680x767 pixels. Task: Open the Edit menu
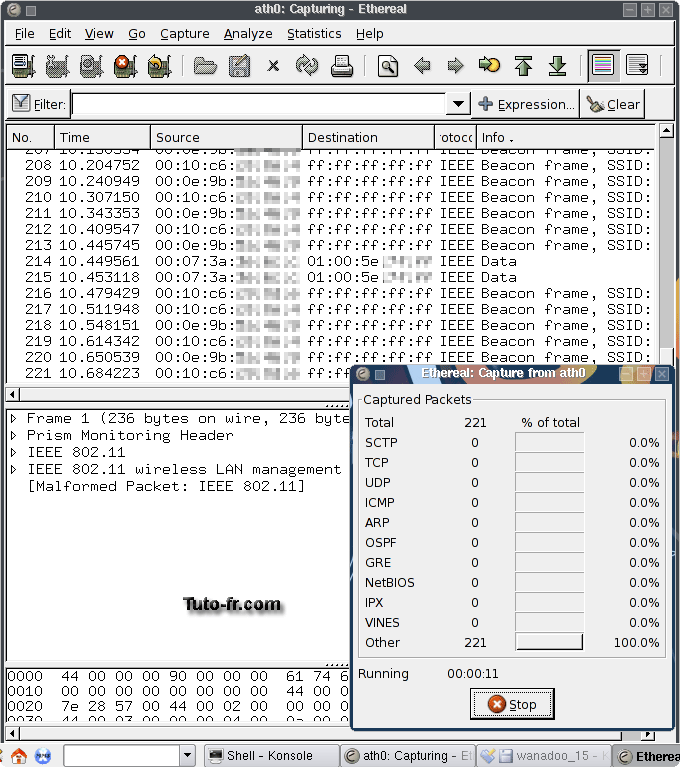pos(60,34)
